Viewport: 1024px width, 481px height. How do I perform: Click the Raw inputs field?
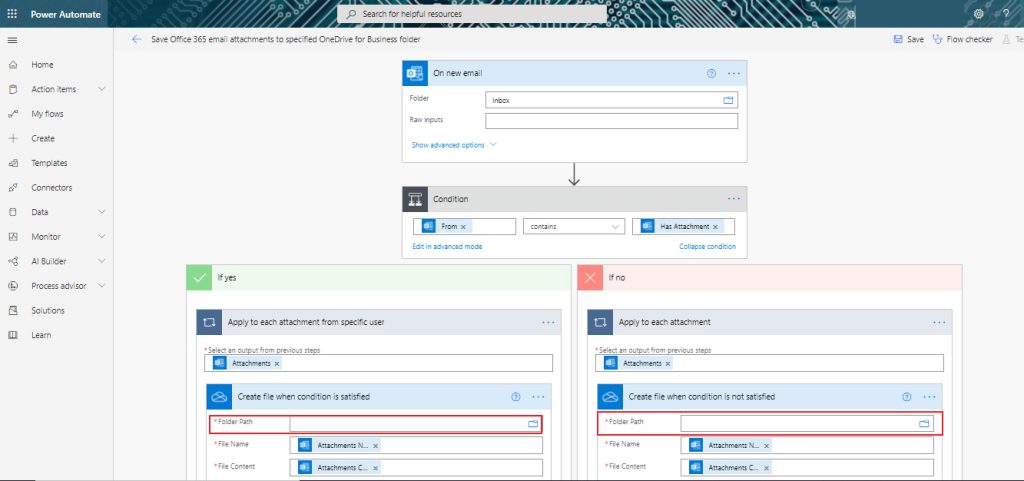[x=611, y=121]
